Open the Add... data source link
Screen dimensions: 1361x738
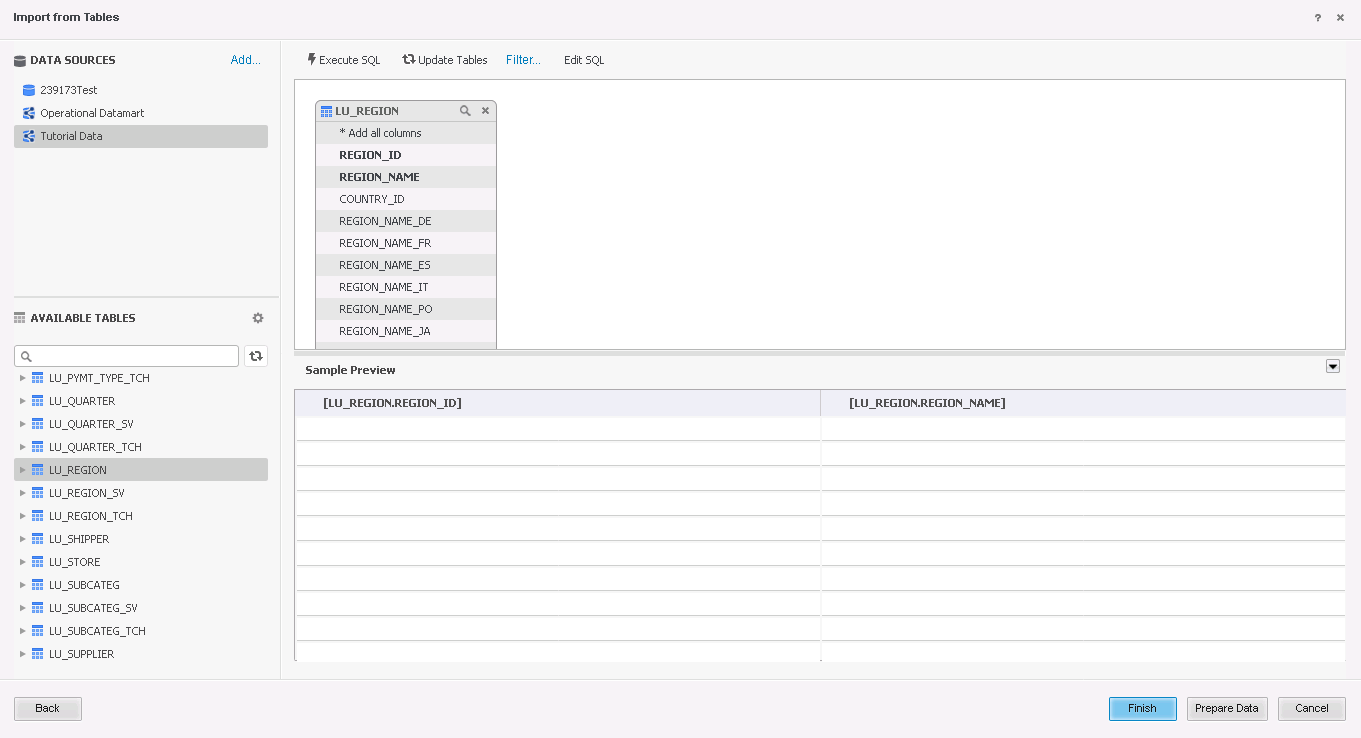[245, 60]
